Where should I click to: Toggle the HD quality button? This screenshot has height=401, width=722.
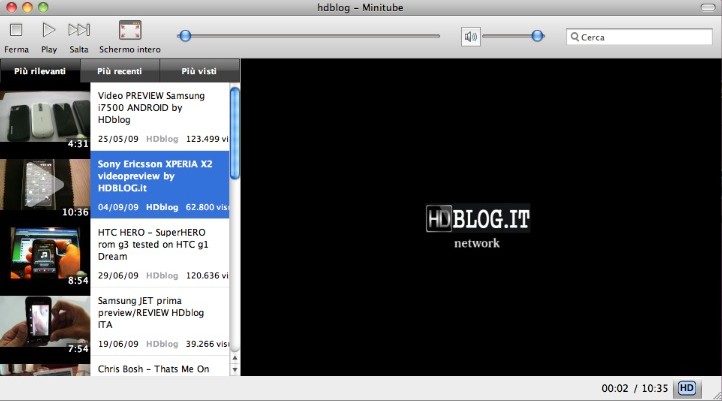click(x=687, y=388)
